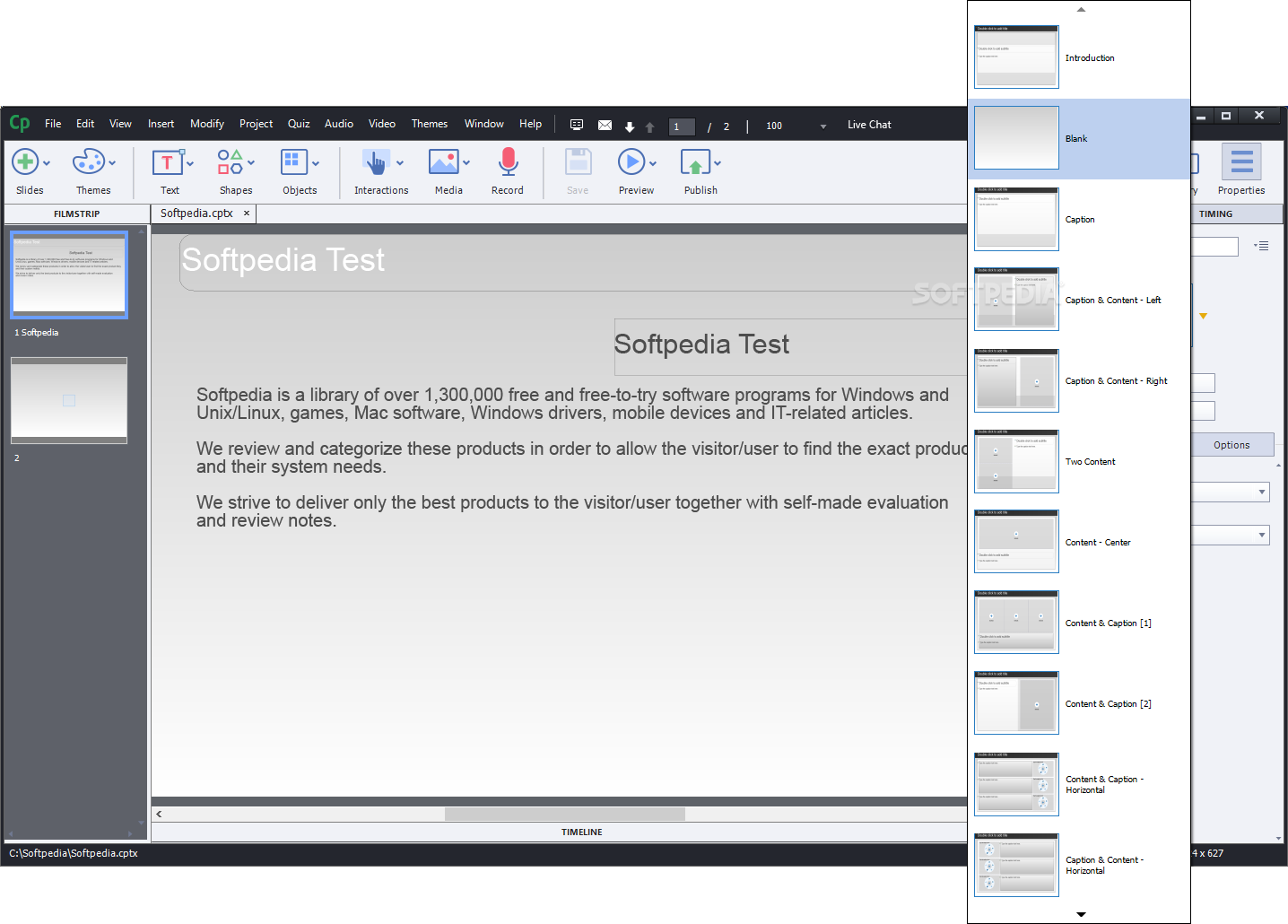
Task: Expand the Interactions dropdown arrow
Action: [400, 163]
